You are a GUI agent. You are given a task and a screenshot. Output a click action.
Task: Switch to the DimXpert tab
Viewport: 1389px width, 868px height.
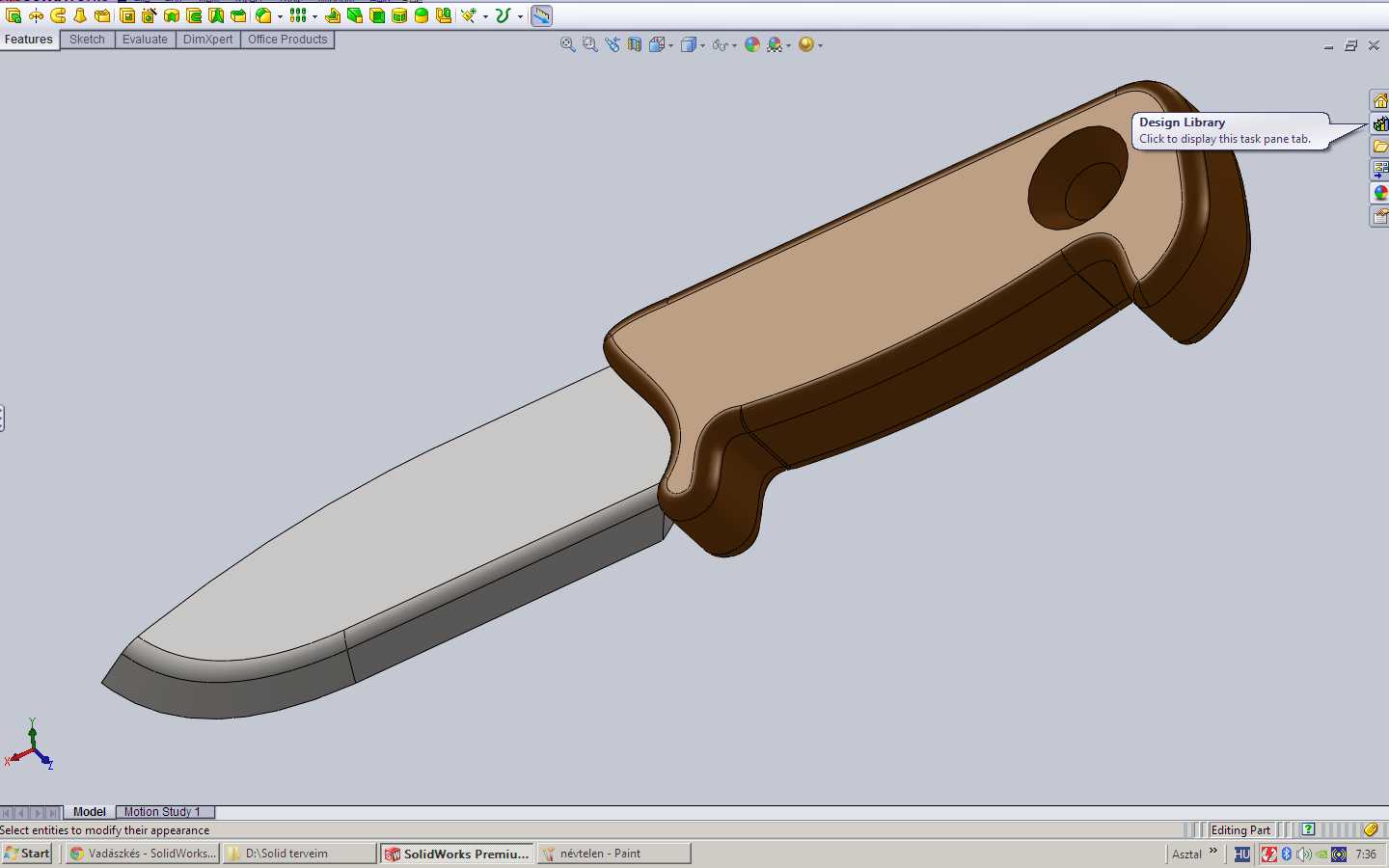(207, 40)
